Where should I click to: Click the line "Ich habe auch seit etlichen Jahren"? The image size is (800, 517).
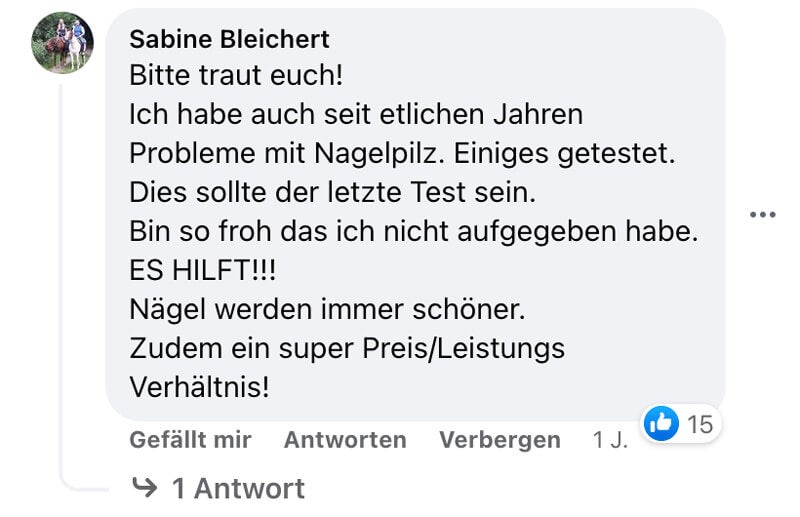point(356,114)
